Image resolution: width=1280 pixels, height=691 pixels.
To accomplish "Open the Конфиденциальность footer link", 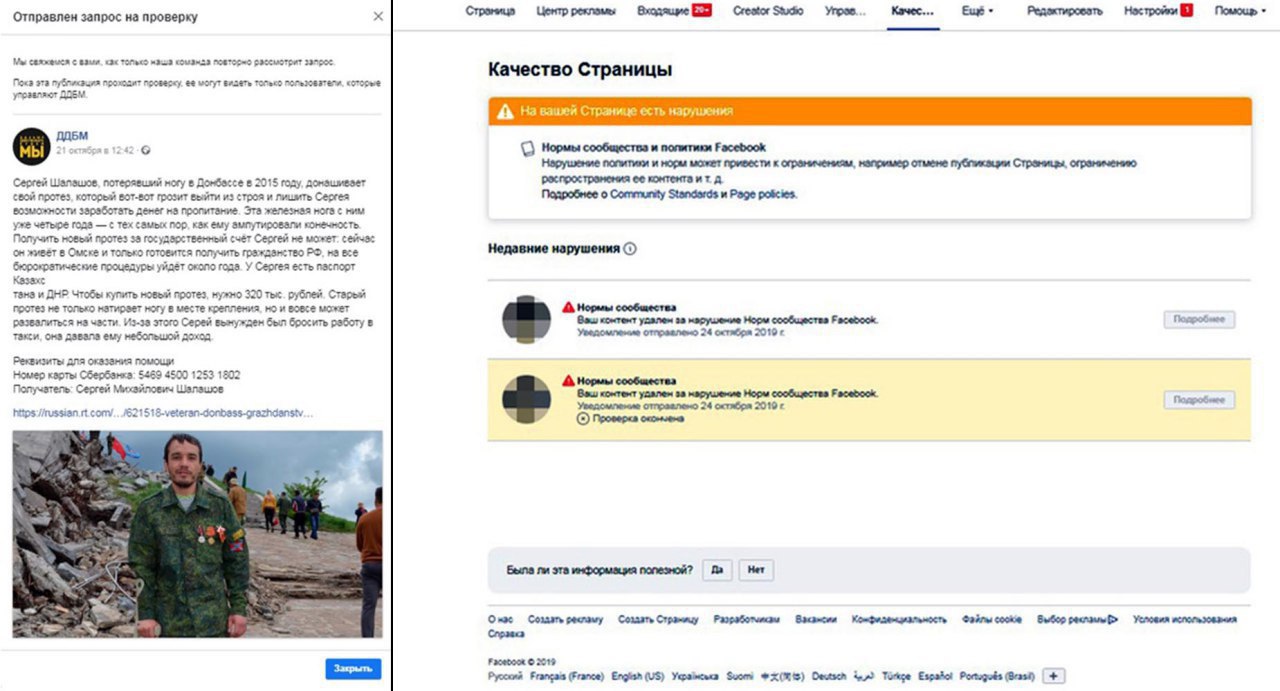I will [899, 620].
